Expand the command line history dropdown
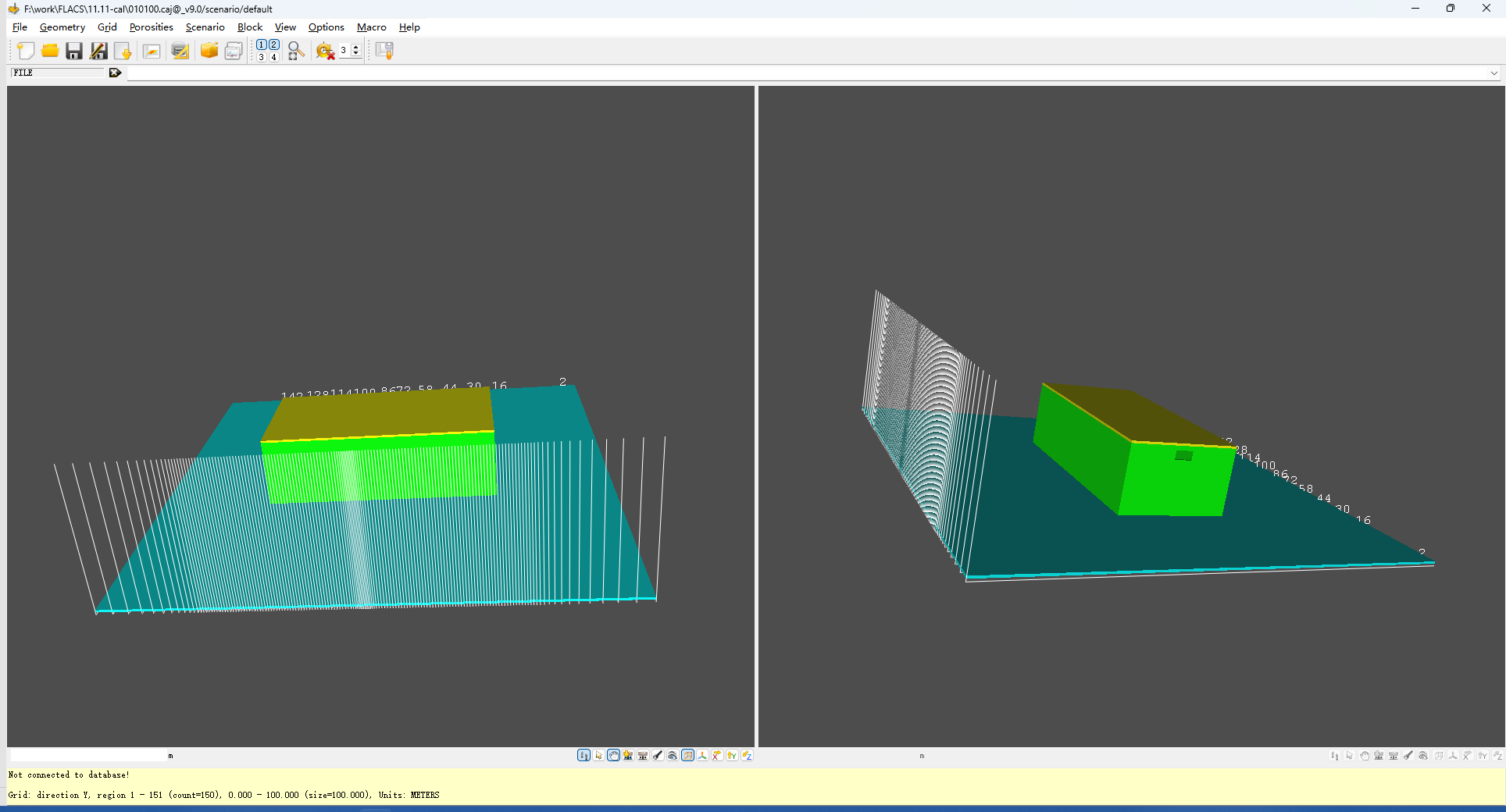 tap(1494, 73)
